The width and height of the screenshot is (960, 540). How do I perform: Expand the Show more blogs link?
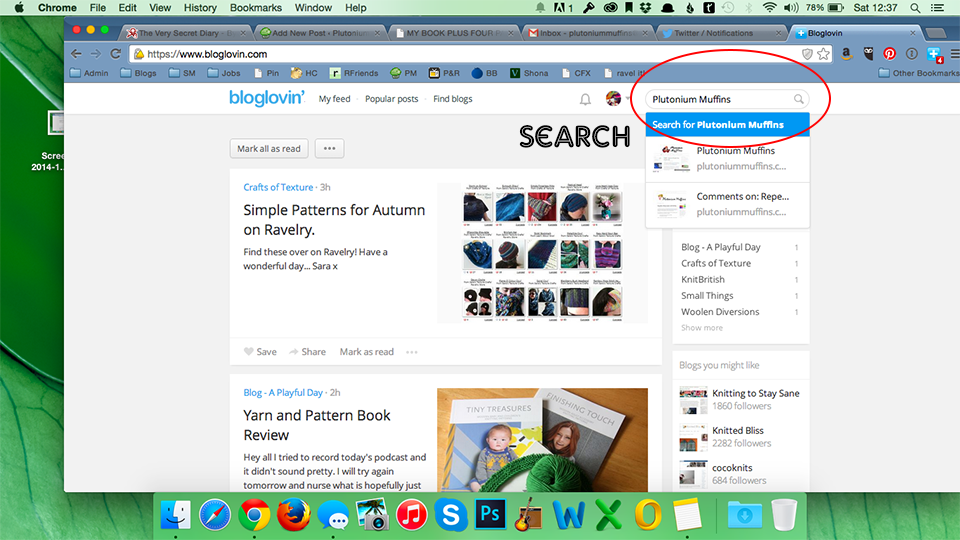(702, 328)
